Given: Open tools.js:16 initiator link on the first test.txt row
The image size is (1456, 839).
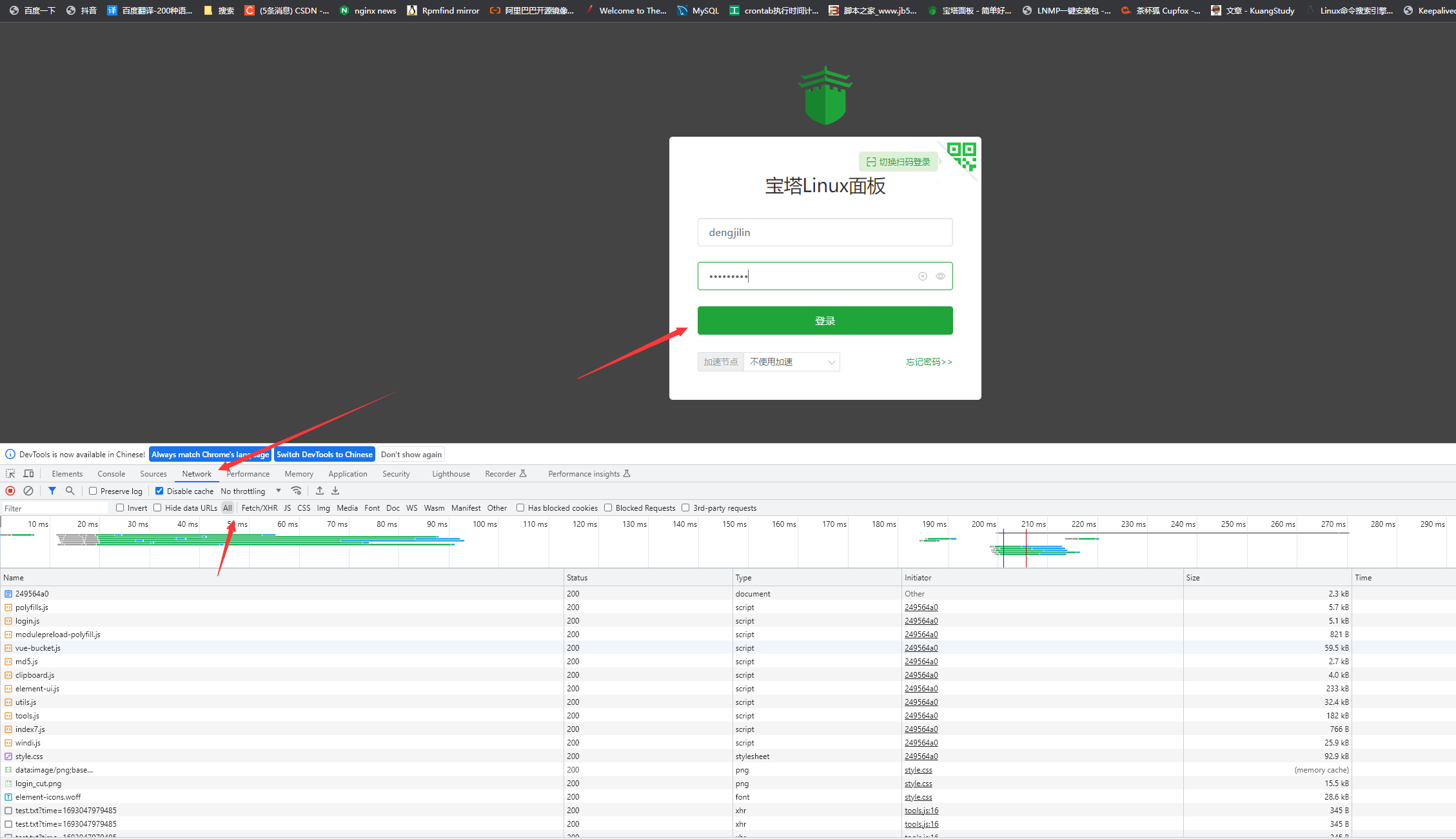Looking at the screenshot, I should tap(921, 811).
